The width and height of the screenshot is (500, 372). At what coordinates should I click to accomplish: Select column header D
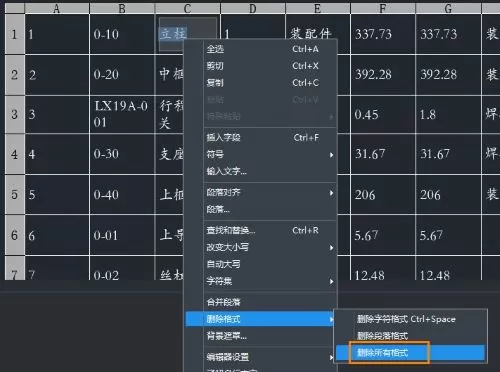[x=253, y=9]
